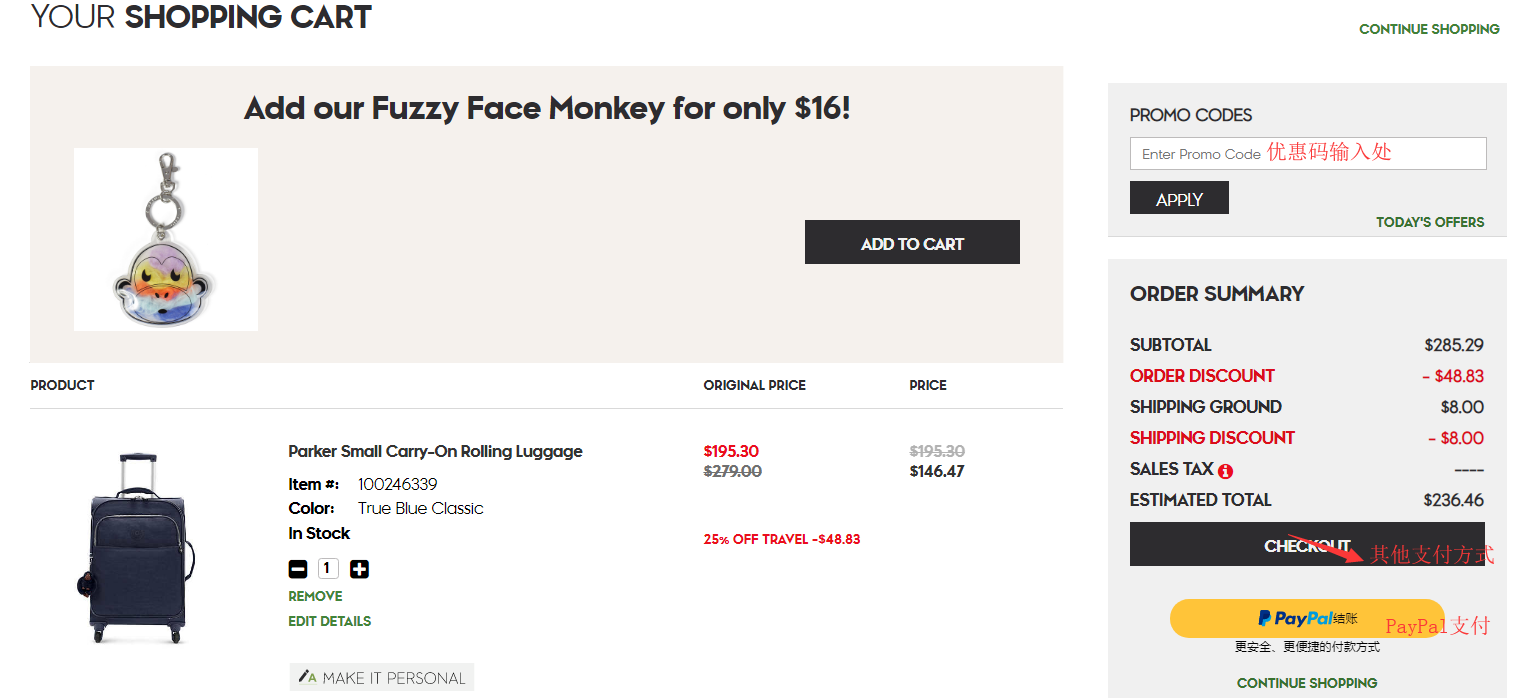
Task: Apply the promo code
Action: tap(1179, 198)
